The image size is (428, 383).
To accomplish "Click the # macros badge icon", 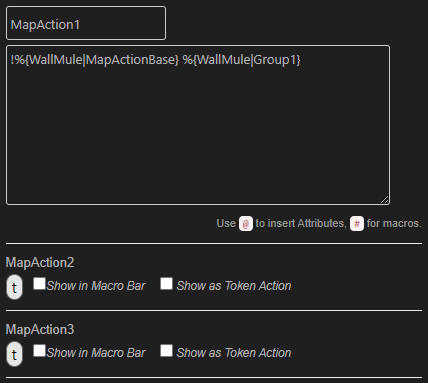I will click(357, 223).
